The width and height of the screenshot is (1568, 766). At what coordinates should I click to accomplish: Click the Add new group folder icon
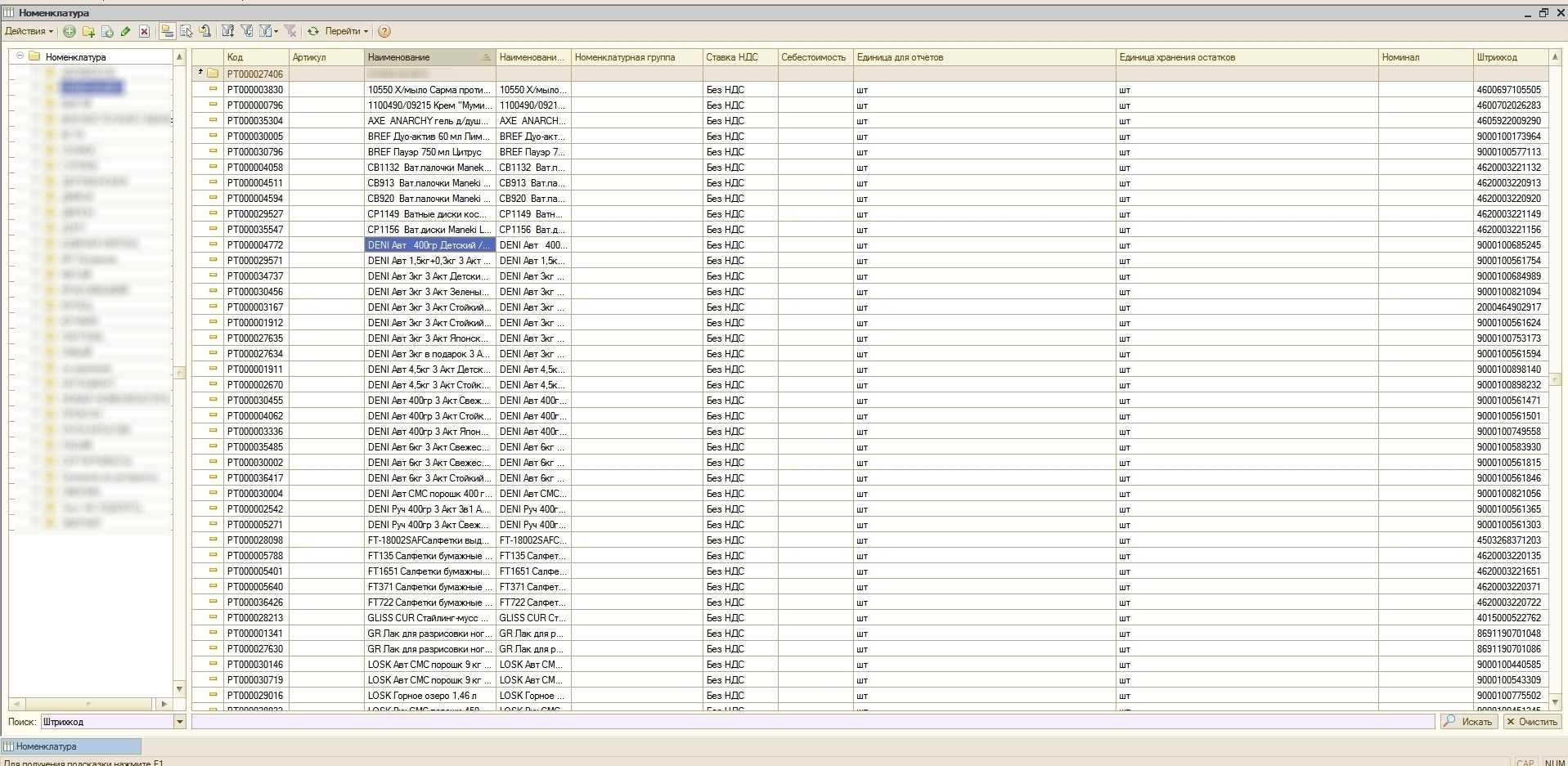click(88, 31)
